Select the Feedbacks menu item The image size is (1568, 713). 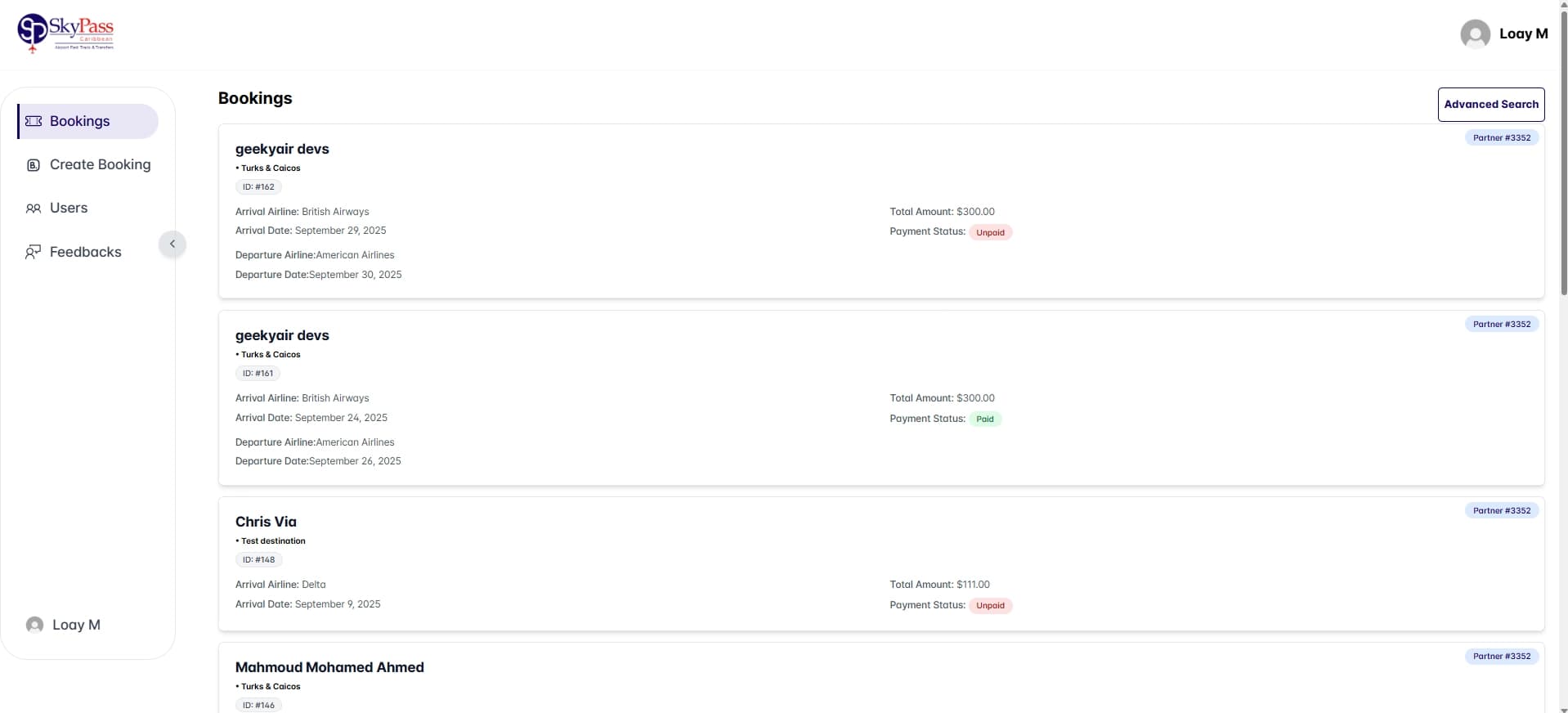click(x=86, y=251)
